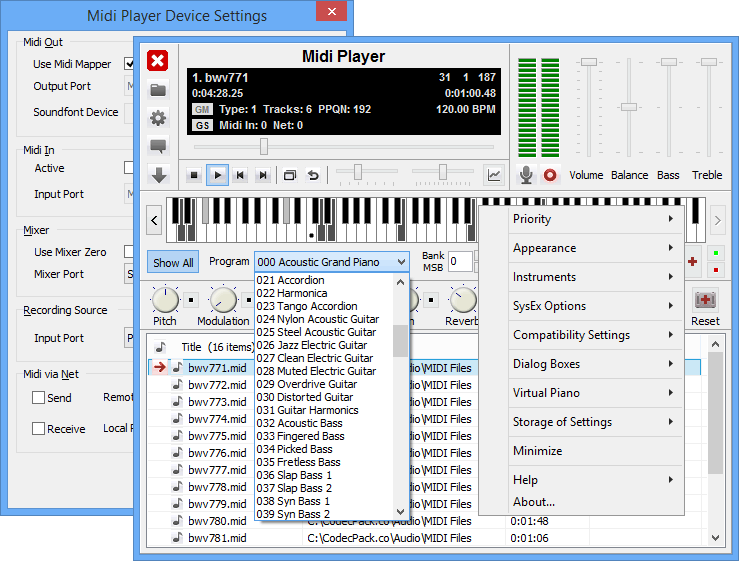
Task: Click the Volume slider handle
Action: pyautogui.click(x=588, y=63)
